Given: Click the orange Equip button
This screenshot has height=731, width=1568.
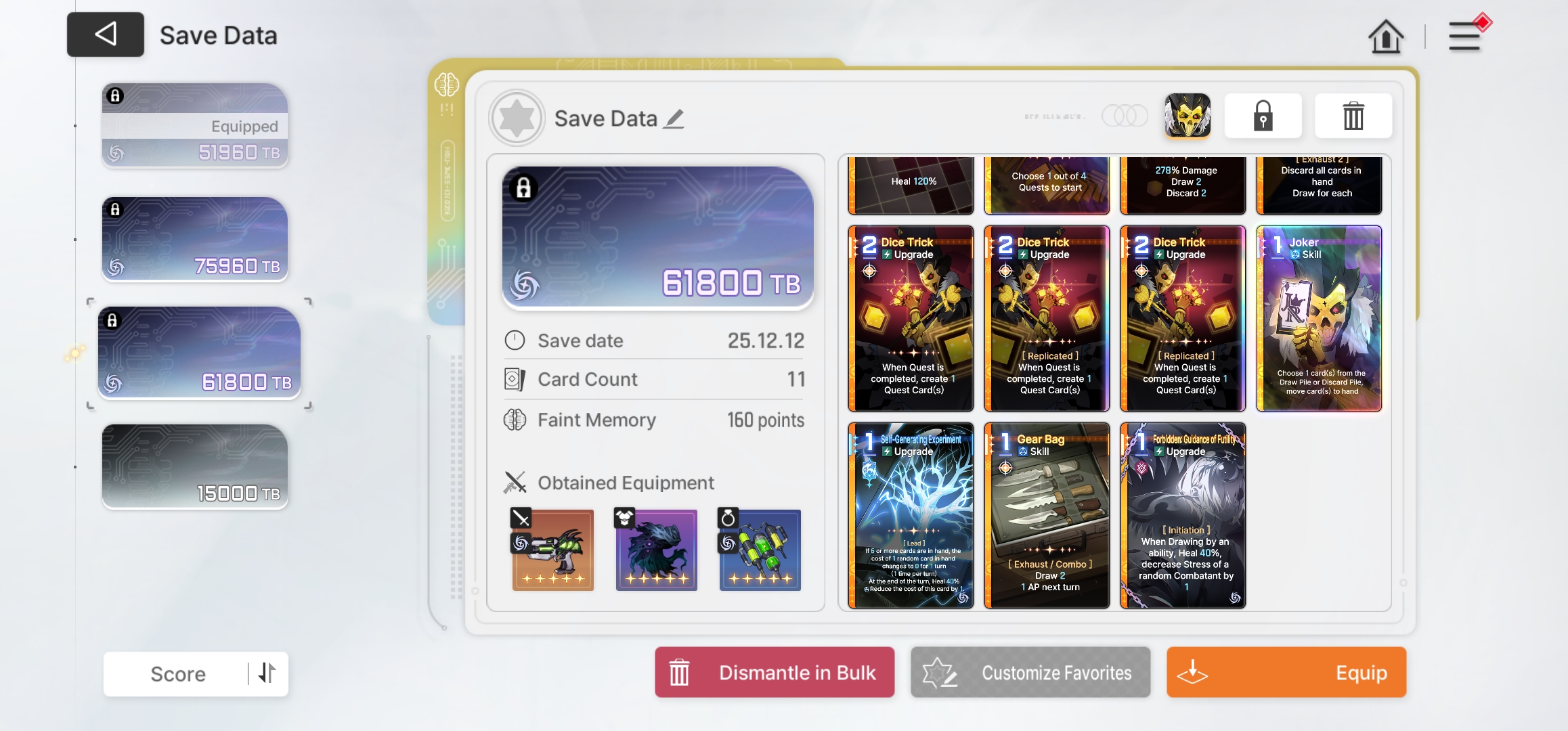Looking at the screenshot, I should (x=1286, y=672).
